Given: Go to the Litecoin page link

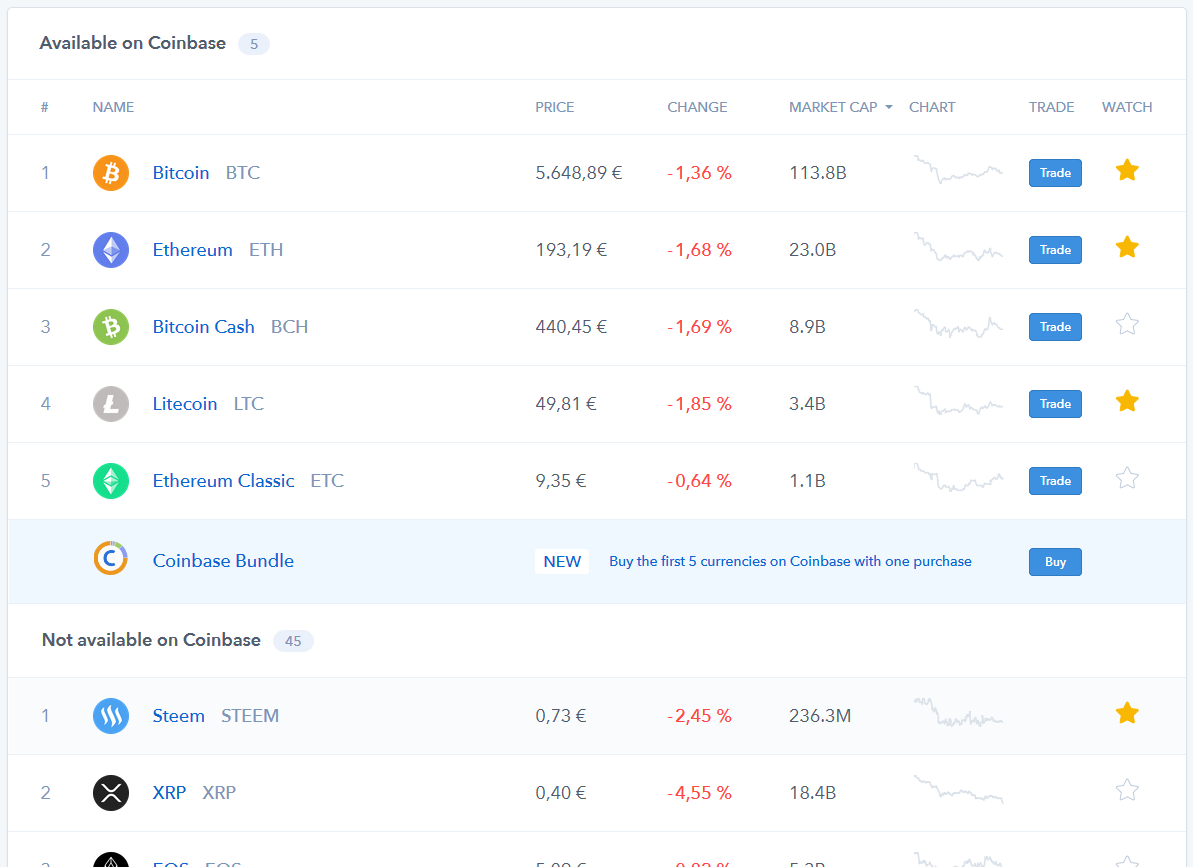Looking at the screenshot, I should click(x=185, y=404).
